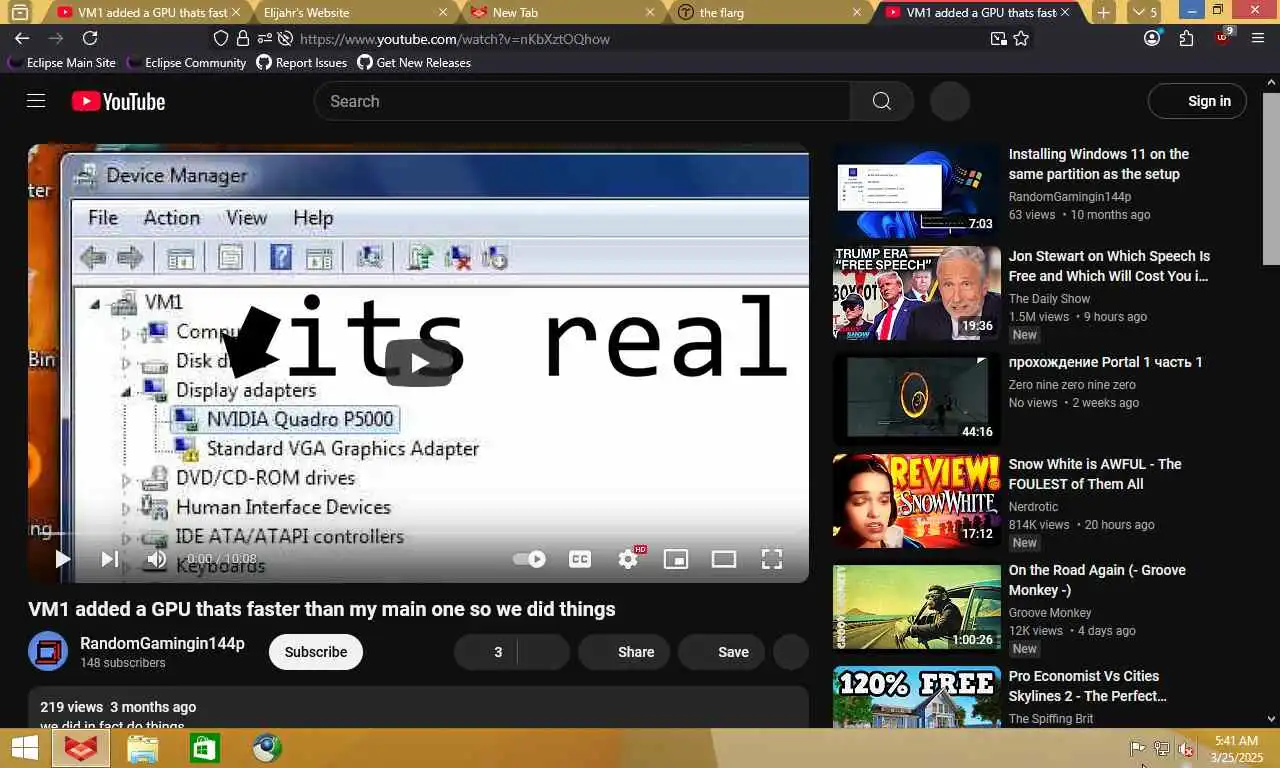Image resolution: width=1280 pixels, height=768 pixels.
Task: Open Jon Stewart Free Speech video title
Action: click(x=1109, y=266)
